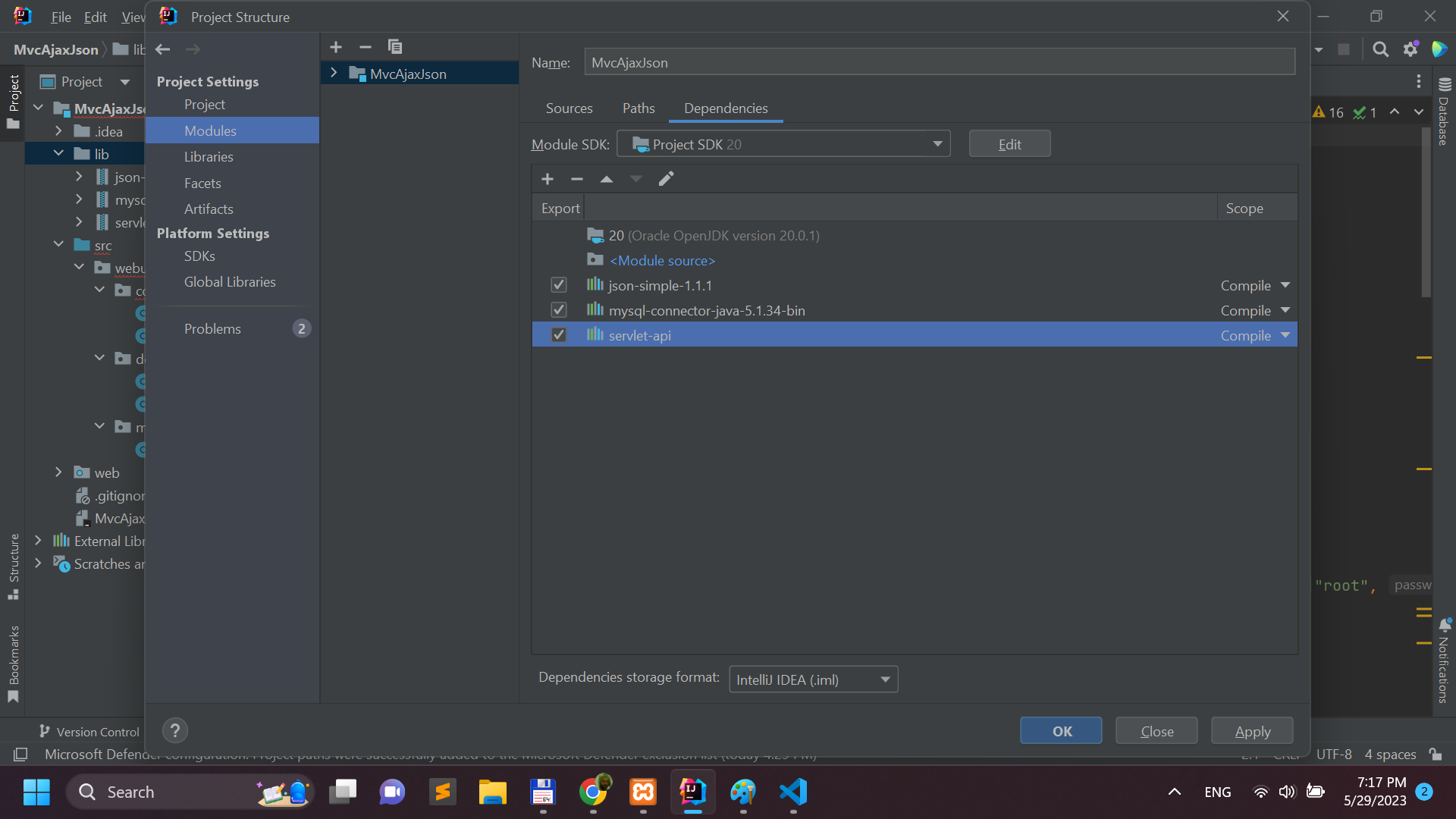
Task: Click problems warning count 16 indicator
Action: tap(1329, 112)
